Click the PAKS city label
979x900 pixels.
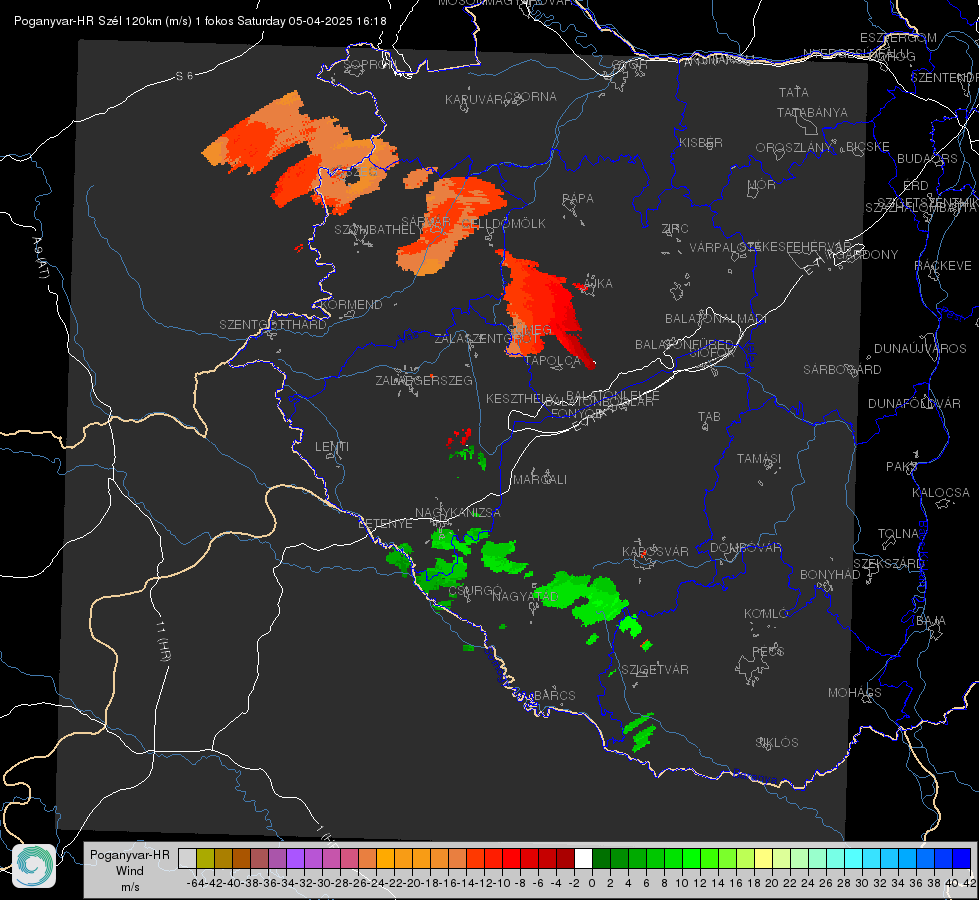coord(902,467)
